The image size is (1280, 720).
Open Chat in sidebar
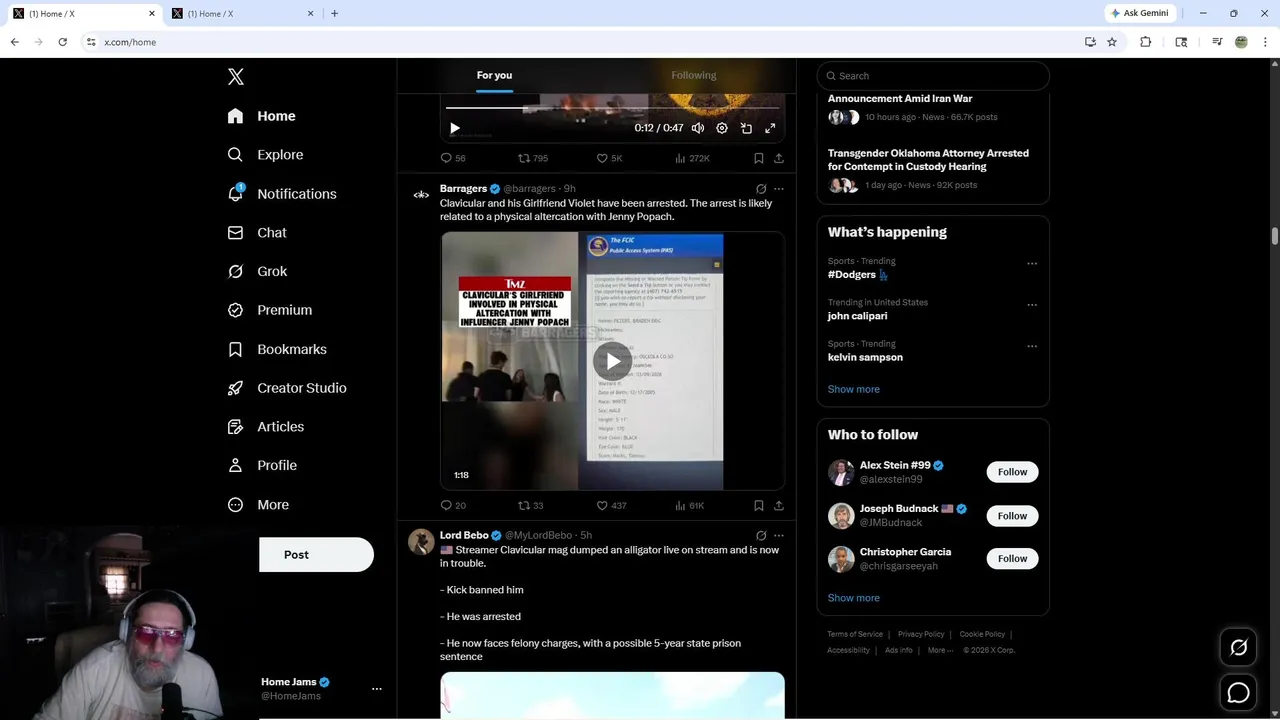(256, 233)
